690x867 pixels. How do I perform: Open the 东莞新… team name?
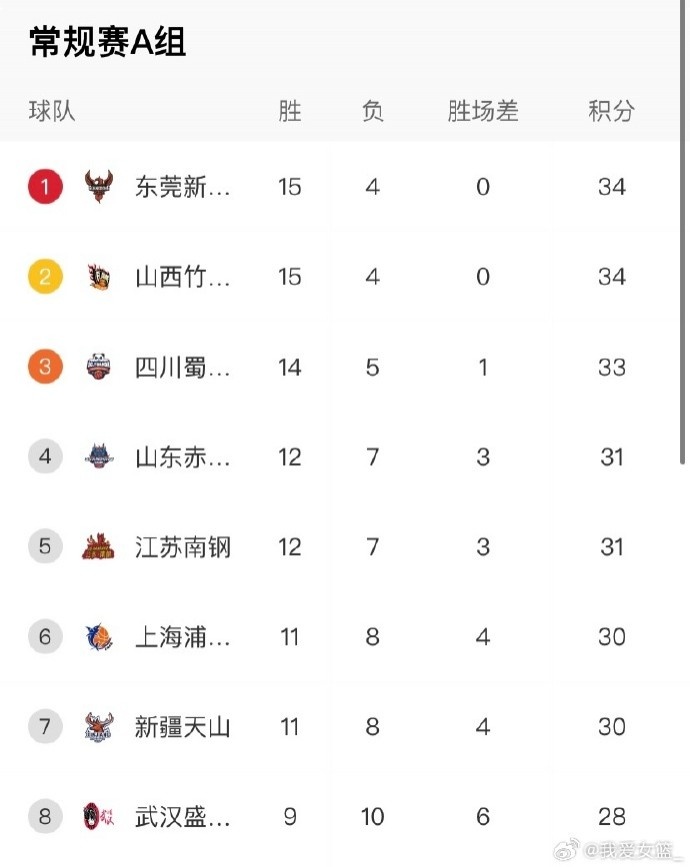tap(183, 187)
